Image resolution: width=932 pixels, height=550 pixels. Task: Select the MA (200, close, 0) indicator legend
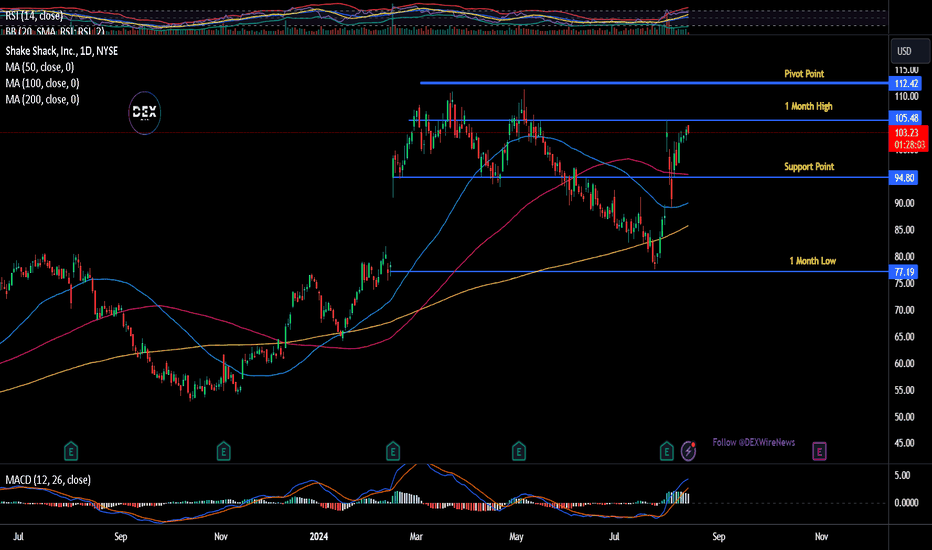click(x=42, y=99)
